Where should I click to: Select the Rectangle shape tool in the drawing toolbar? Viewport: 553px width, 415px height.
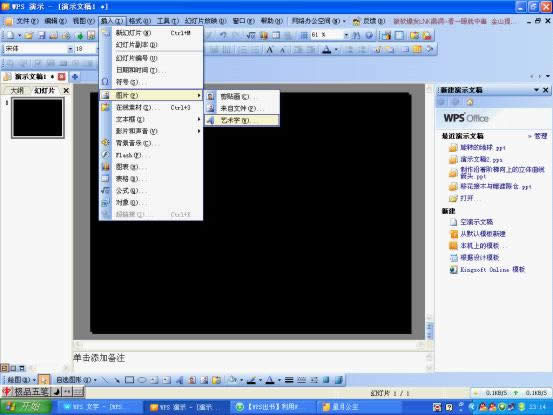[129, 380]
